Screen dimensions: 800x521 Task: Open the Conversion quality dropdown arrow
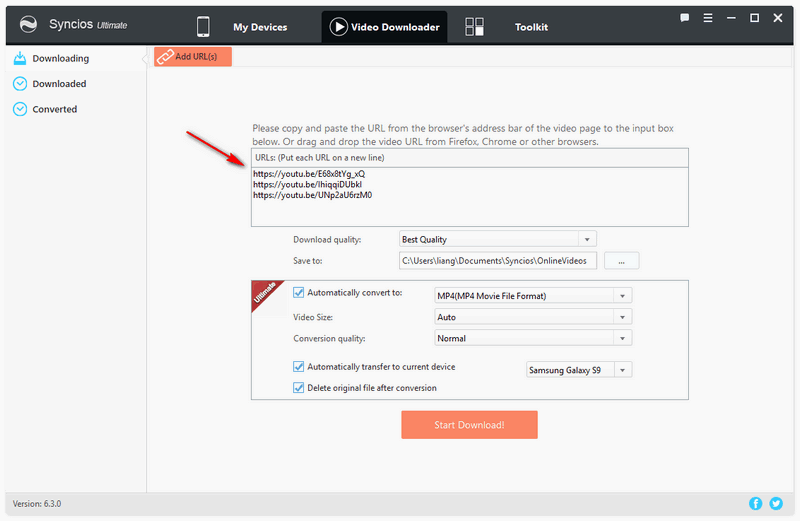coord(622,338)
